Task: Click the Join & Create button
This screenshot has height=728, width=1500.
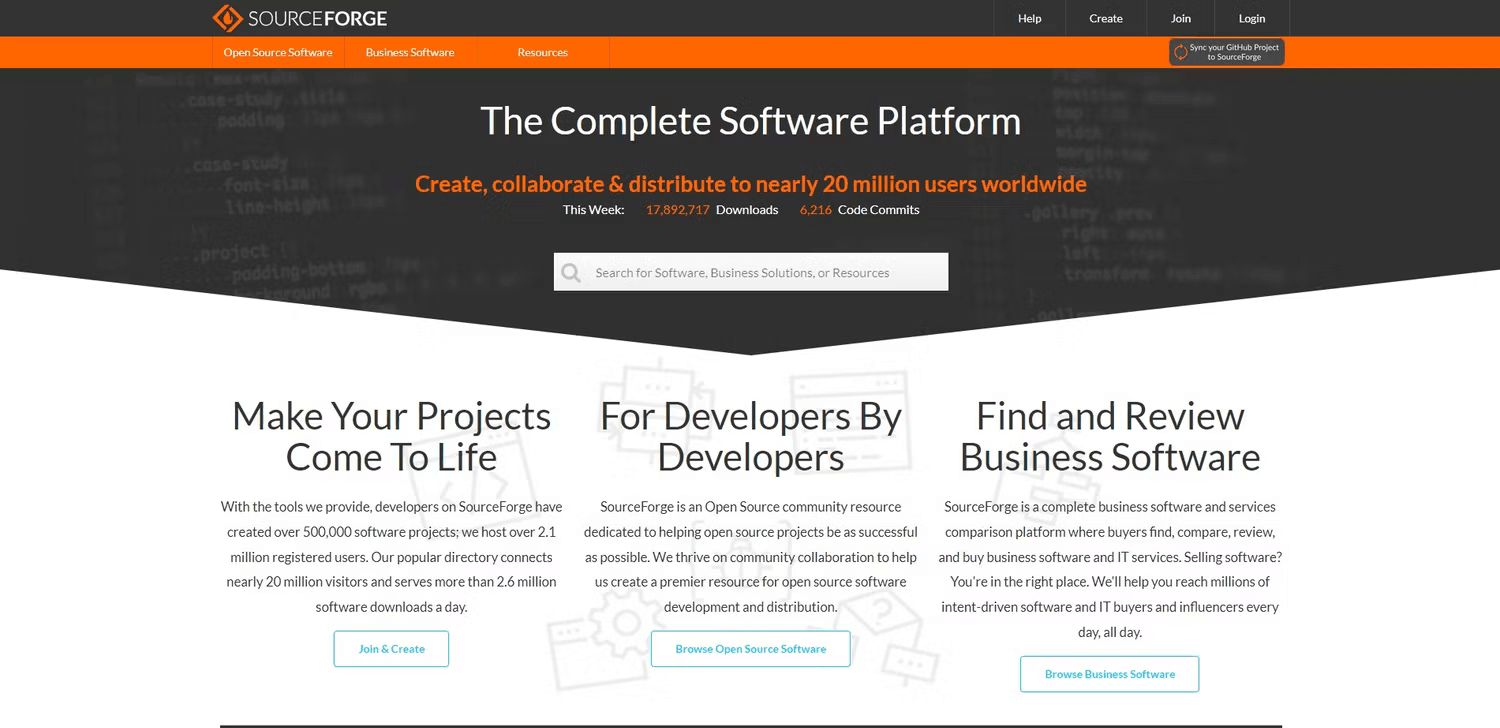Action: (x=391, y=649)
